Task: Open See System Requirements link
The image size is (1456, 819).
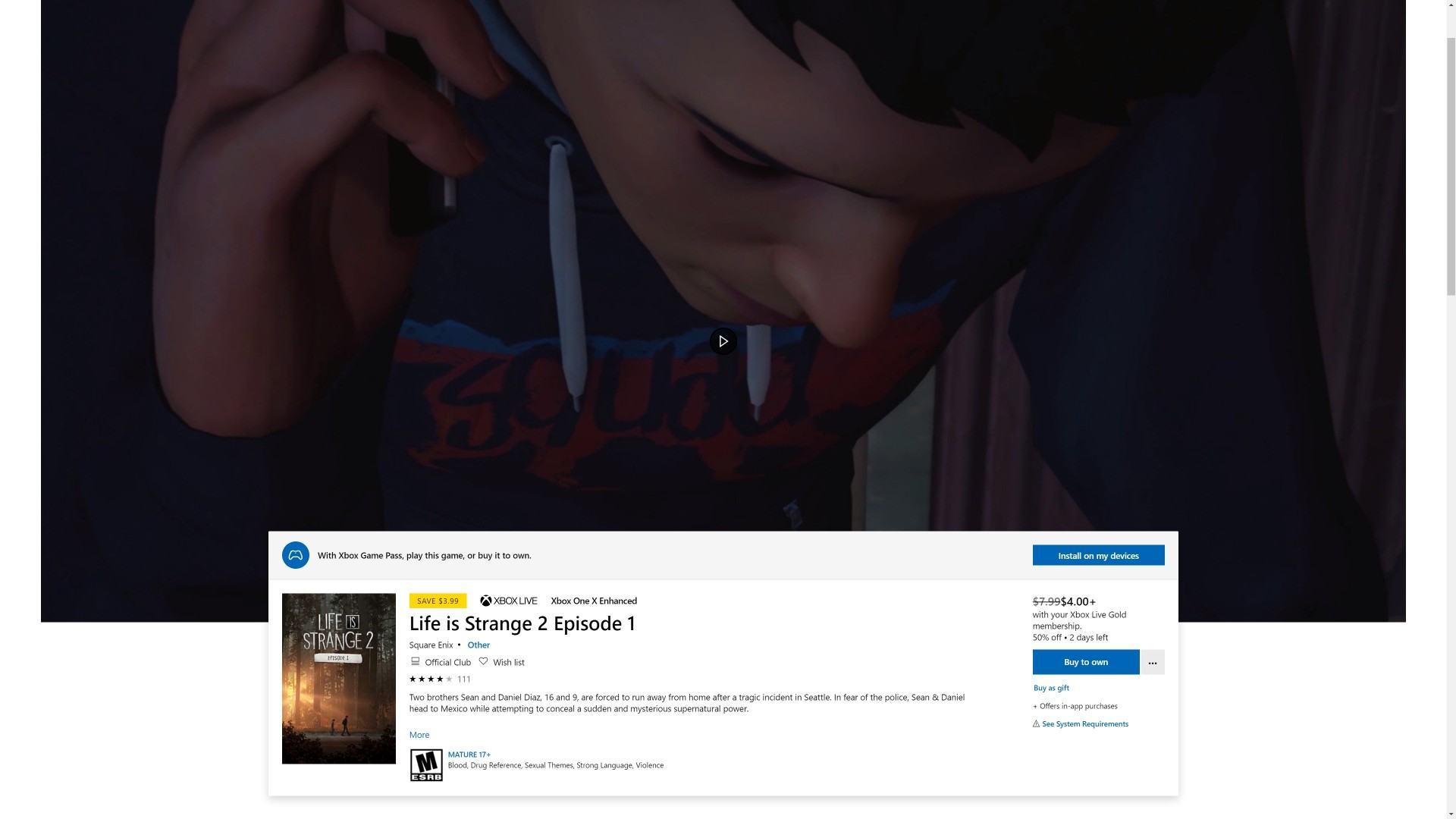Action: point(1084,724)
